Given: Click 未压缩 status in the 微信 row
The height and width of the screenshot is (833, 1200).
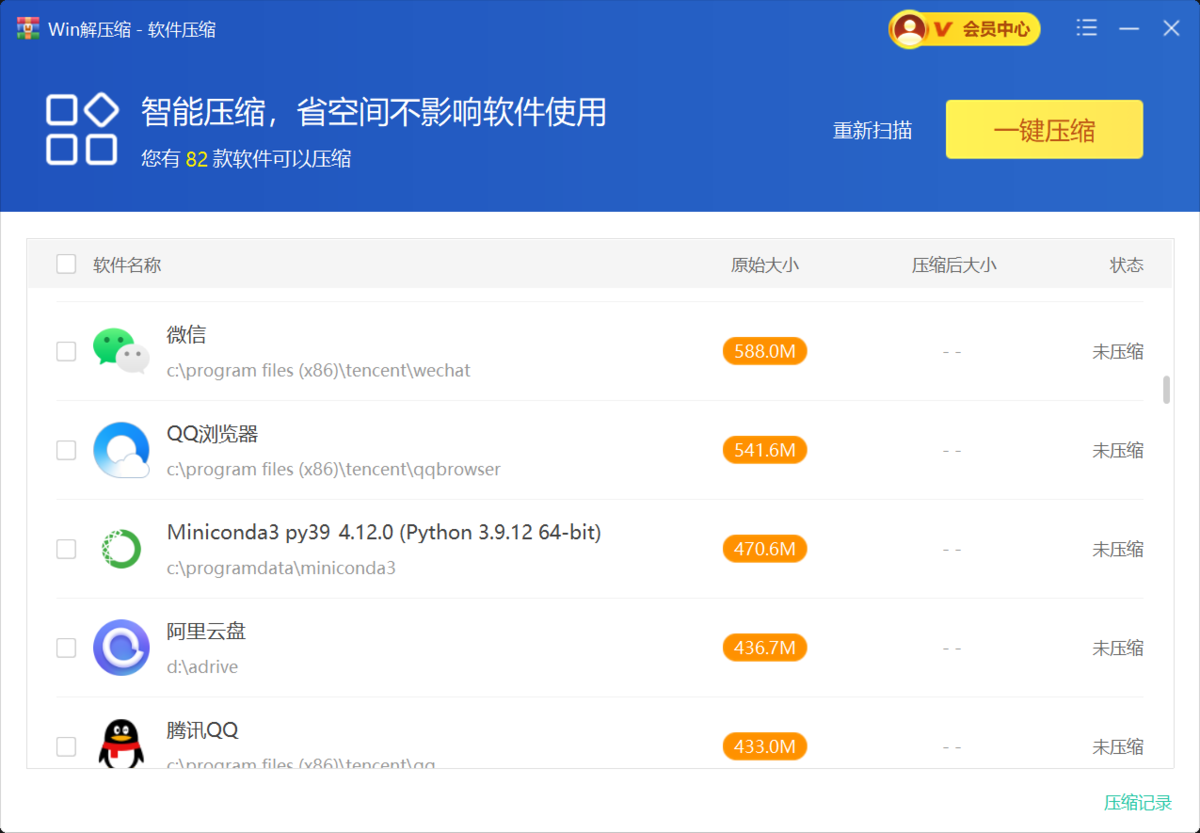Looking at the screenshot, I should [x=1118, y=352].
